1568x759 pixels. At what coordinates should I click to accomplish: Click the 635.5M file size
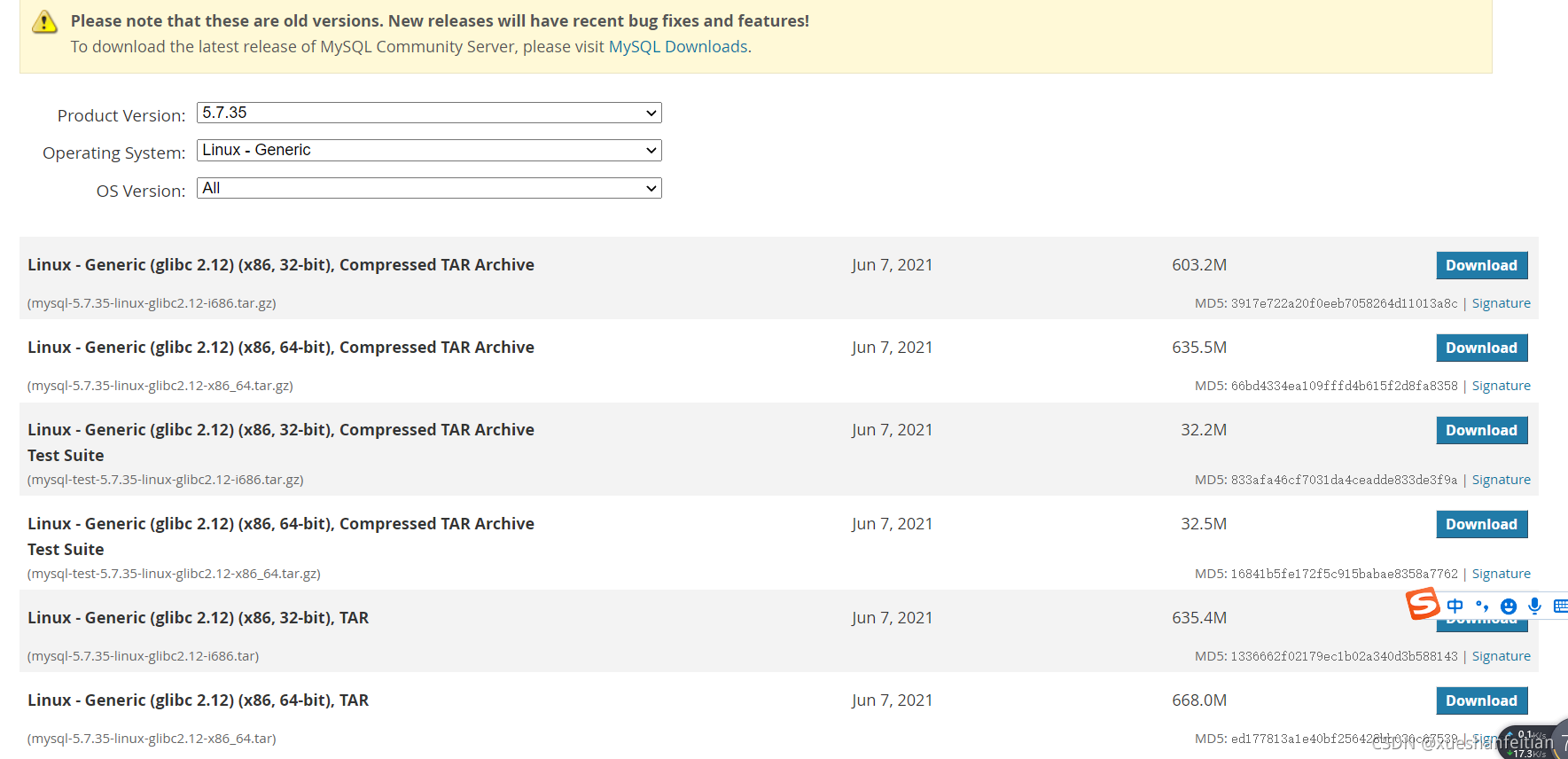point(1199,348)
